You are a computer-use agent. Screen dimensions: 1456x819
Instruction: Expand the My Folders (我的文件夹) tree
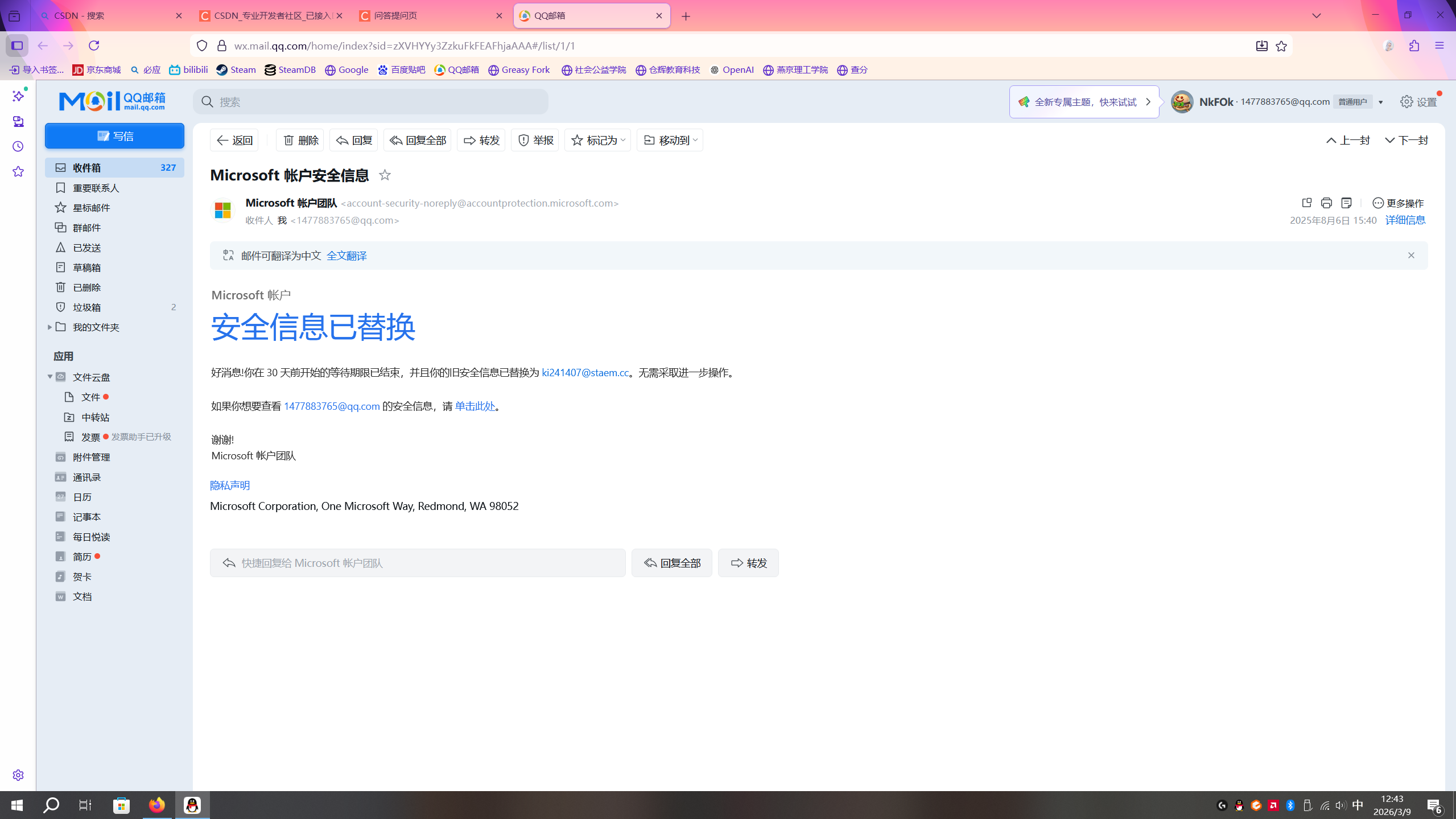(x=50, y=327)
